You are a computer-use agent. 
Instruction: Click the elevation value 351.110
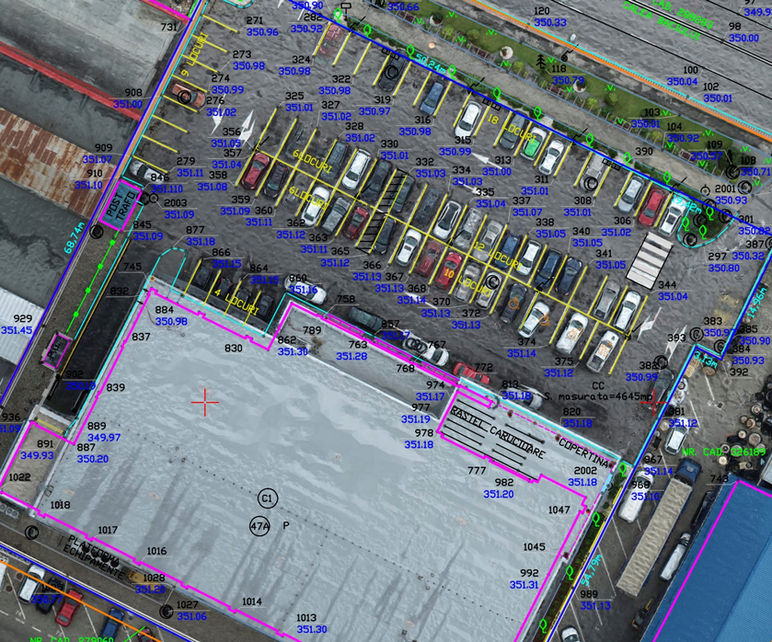(x=166, y=189)
